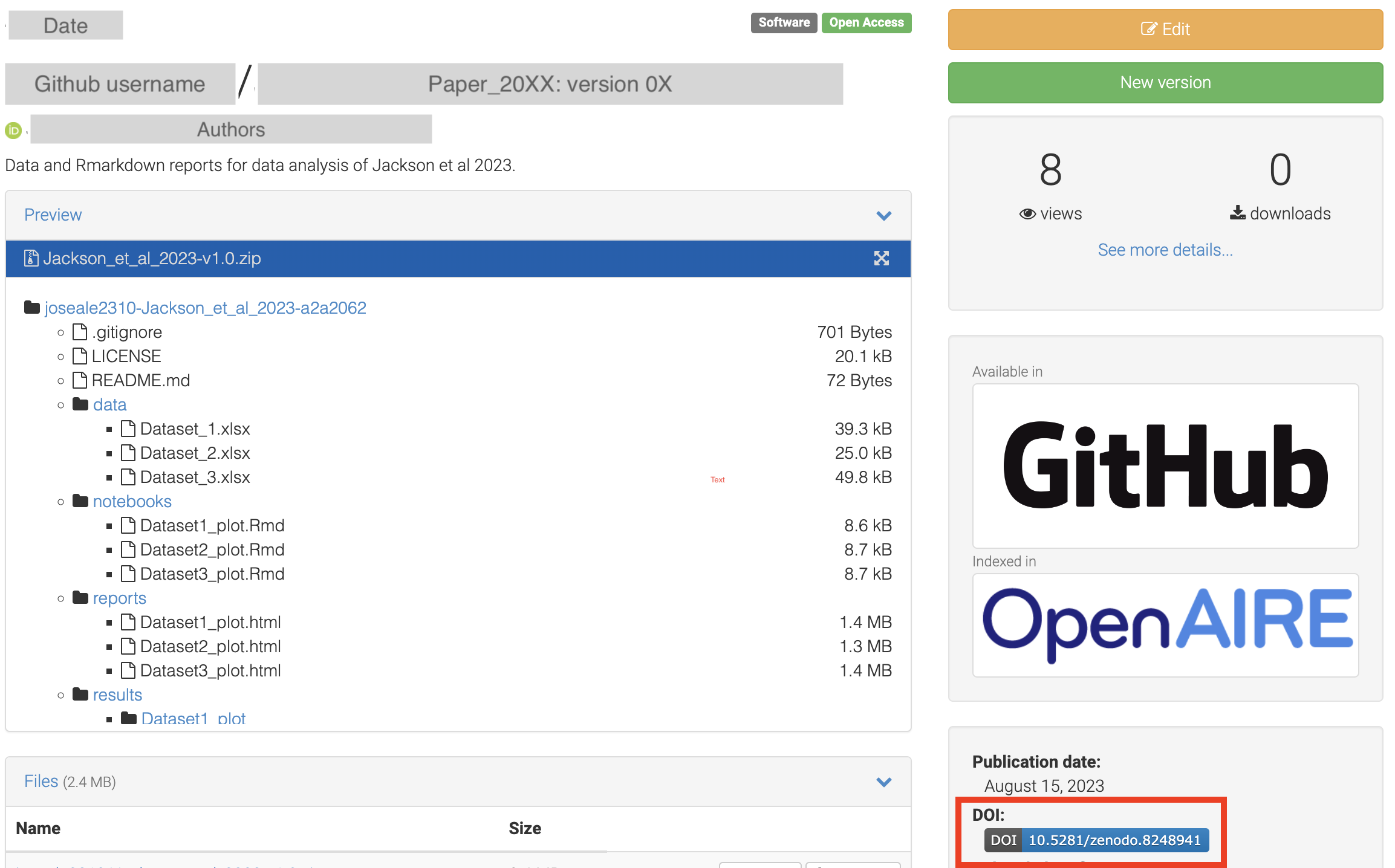Click the folder icon next to data
This screenshot has height=868, width=1395.
pyautogui.click(x=80, y=404)
